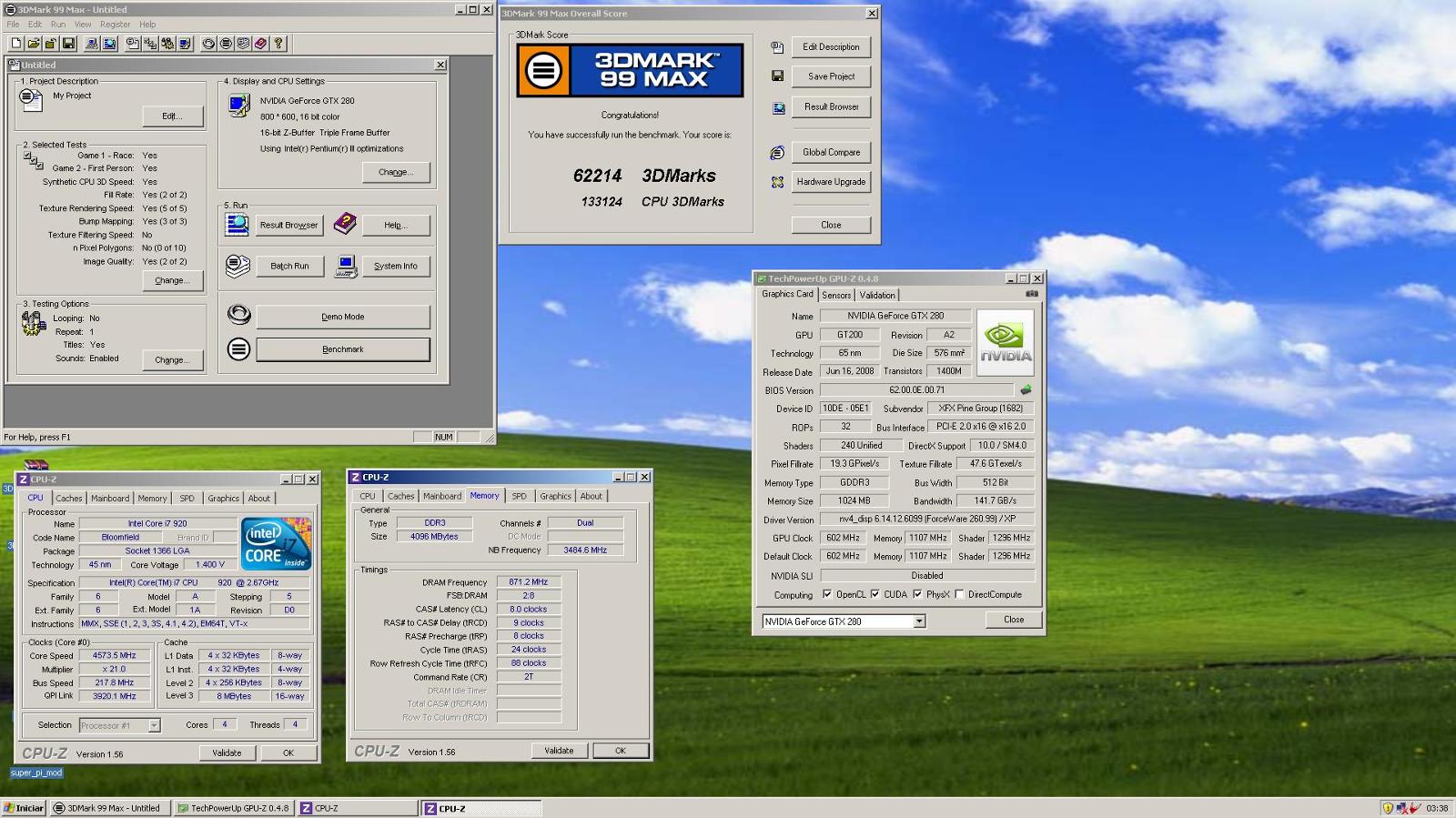Click the super_pi_mod desktop shortcut label

point(36,773)
